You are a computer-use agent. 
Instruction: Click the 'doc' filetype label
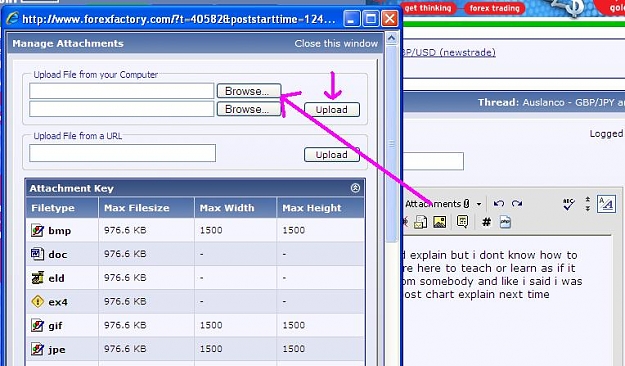(58, 254)
